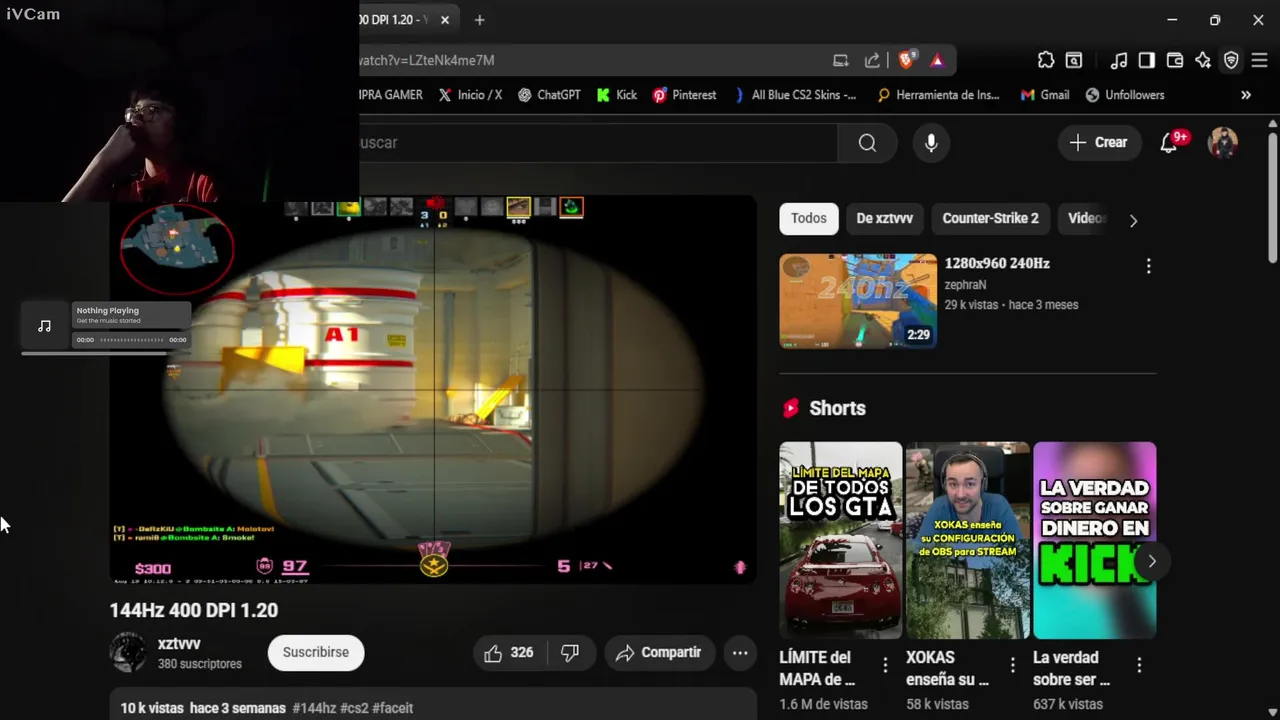Show more bookmarks with double chevron
Image resolution: width=1280 pixels, height=720 pixels.
tap(1246, 95)
